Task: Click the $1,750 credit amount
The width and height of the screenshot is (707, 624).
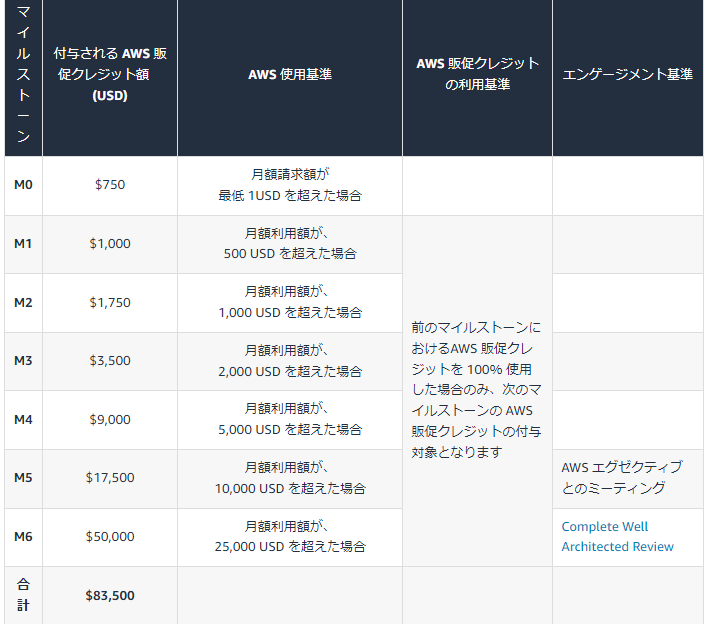Action: [110, 303]
